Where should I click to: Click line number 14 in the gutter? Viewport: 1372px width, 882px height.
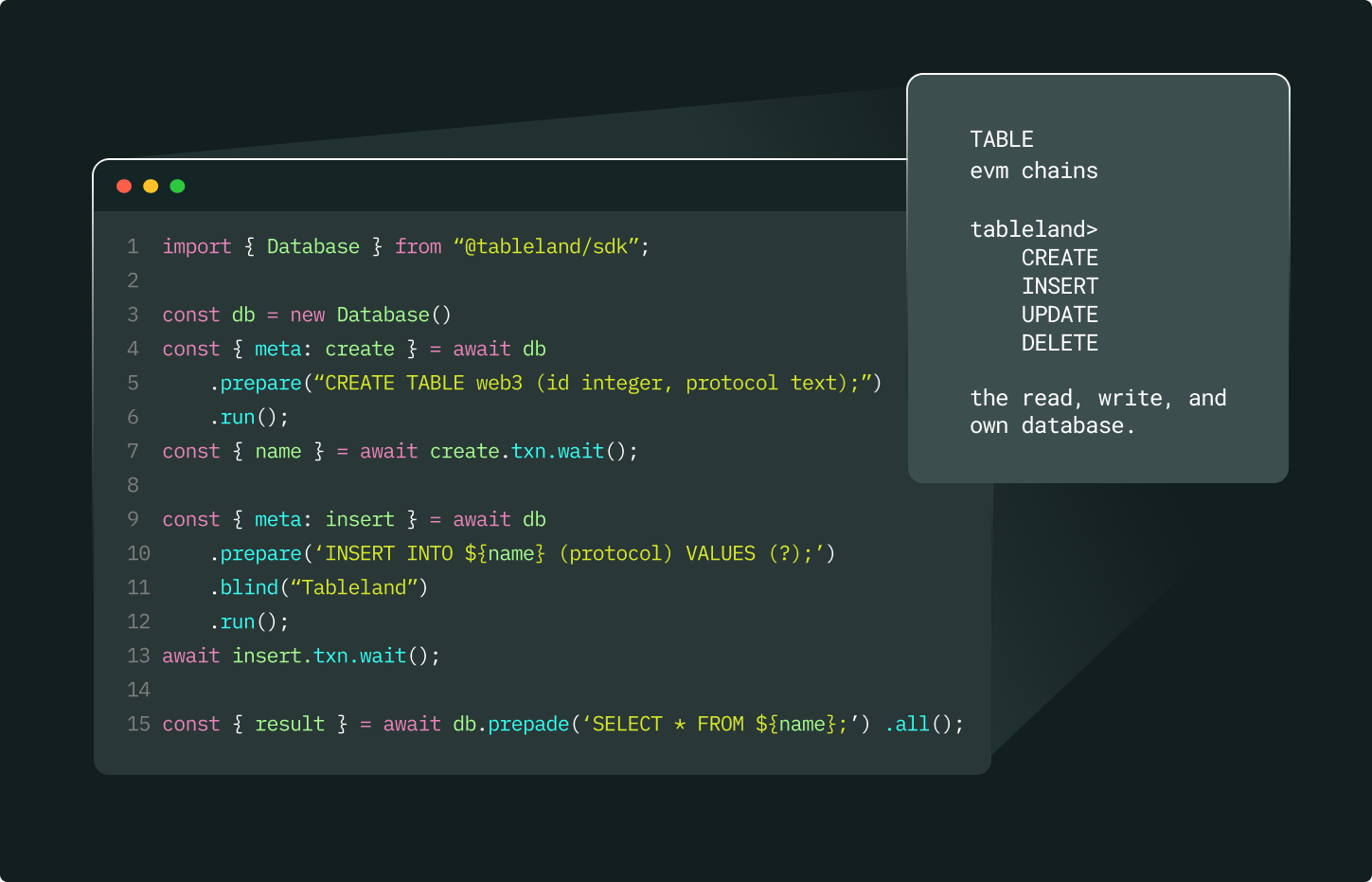pyautogui.click(x=138, y=690)
